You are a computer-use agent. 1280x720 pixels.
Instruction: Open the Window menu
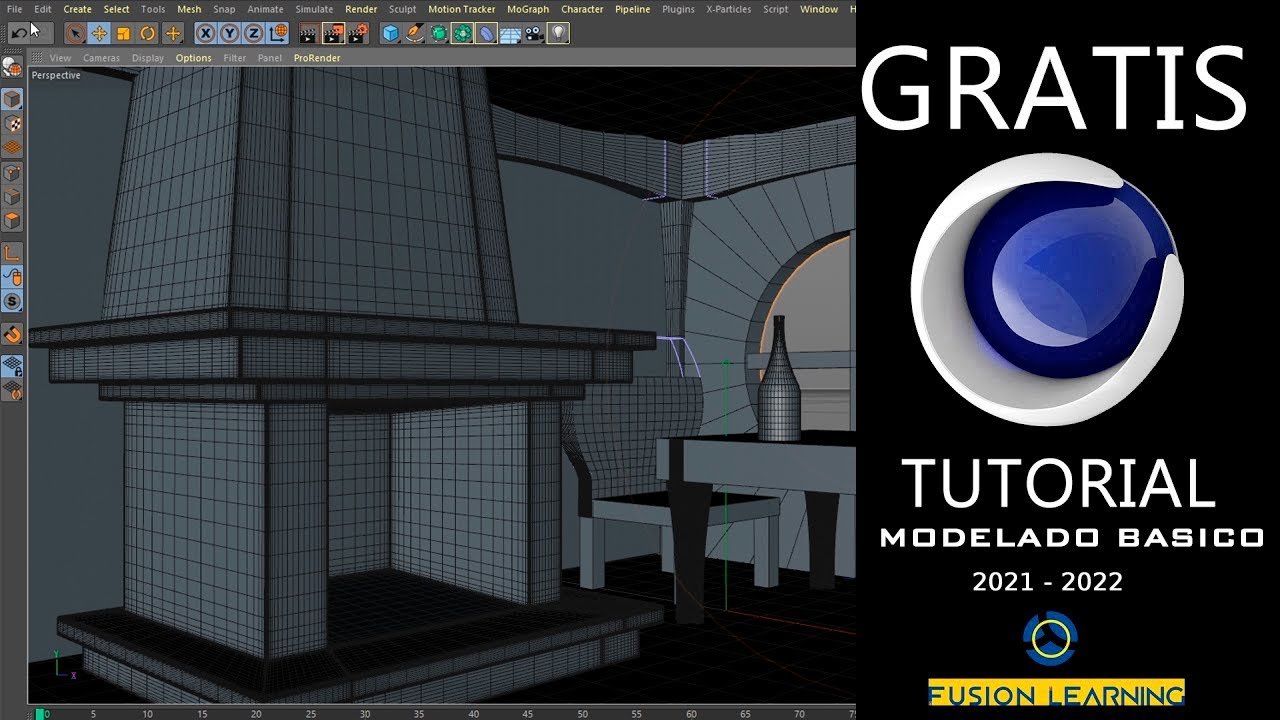coord(819,9)
